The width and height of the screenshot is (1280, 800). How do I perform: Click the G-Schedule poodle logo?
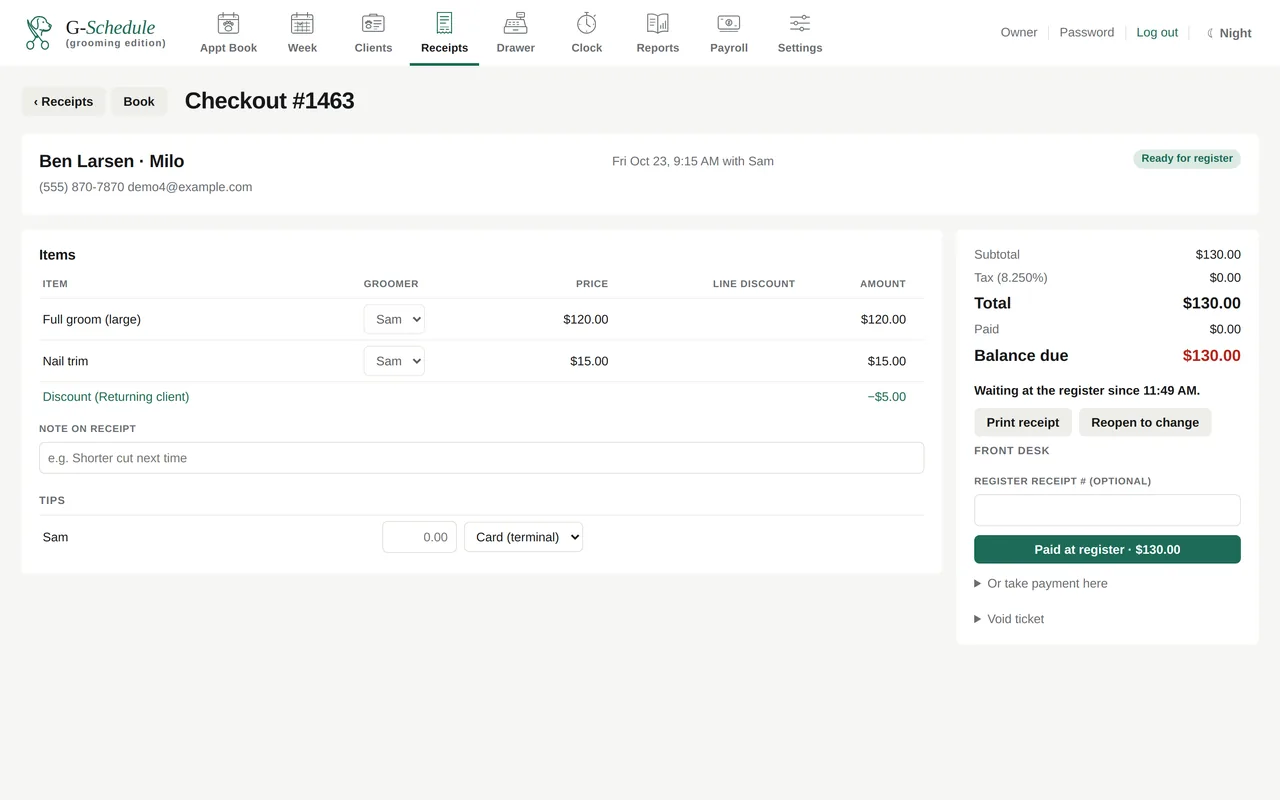(x=38, y=32)
